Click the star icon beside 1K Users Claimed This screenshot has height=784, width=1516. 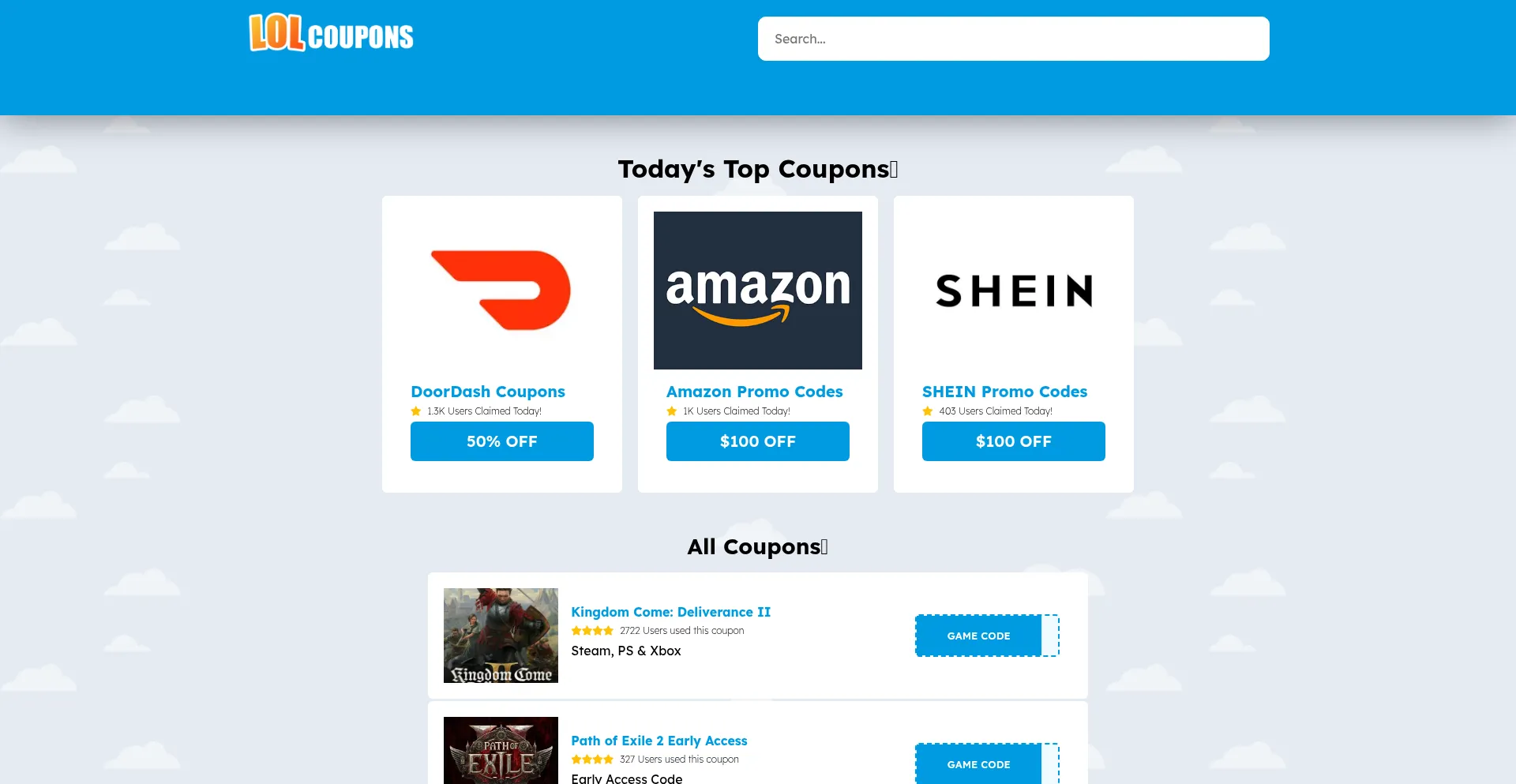(x=672, y=411)
